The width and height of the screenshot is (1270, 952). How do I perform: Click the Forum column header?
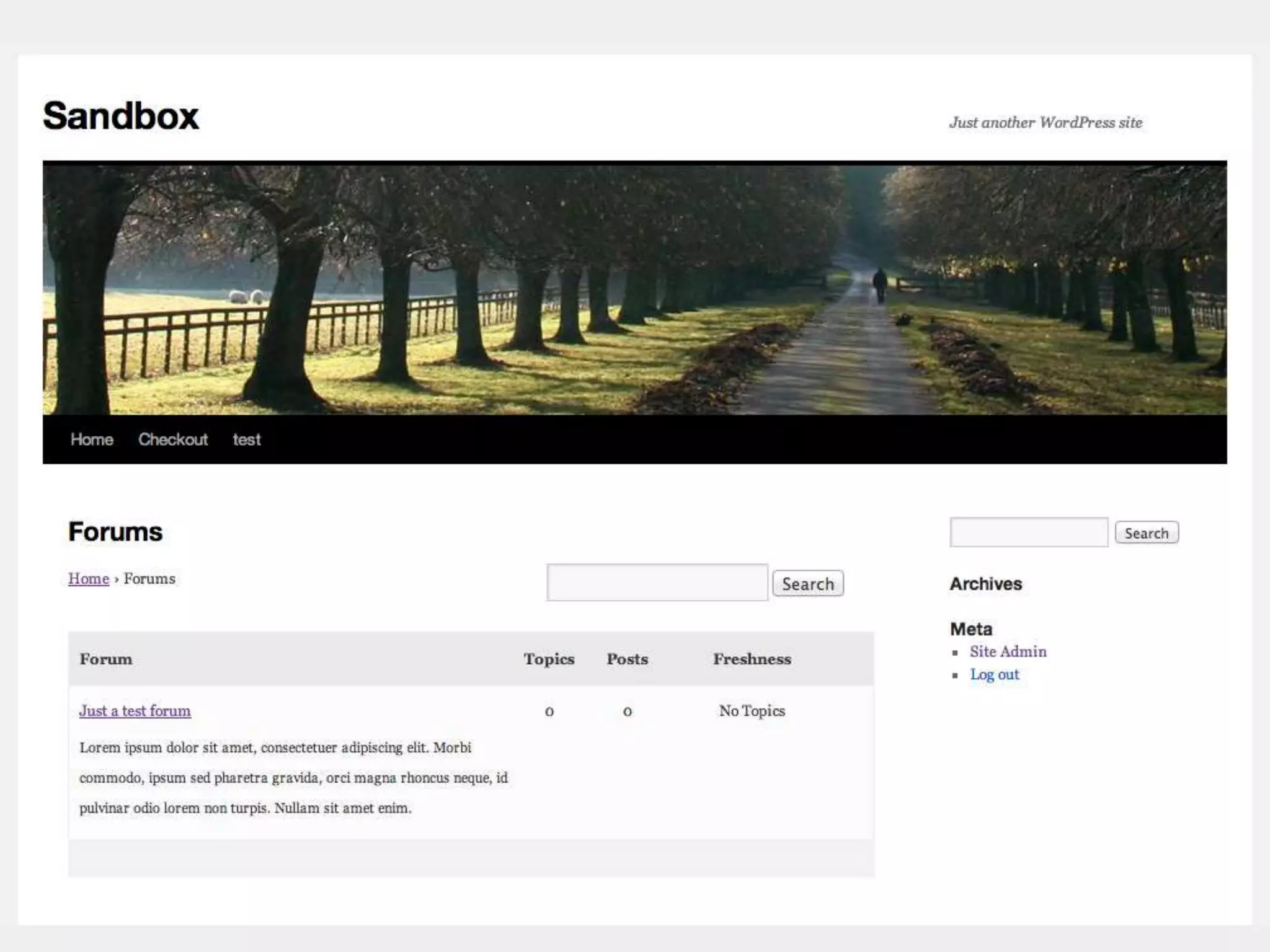coord(106,659)
